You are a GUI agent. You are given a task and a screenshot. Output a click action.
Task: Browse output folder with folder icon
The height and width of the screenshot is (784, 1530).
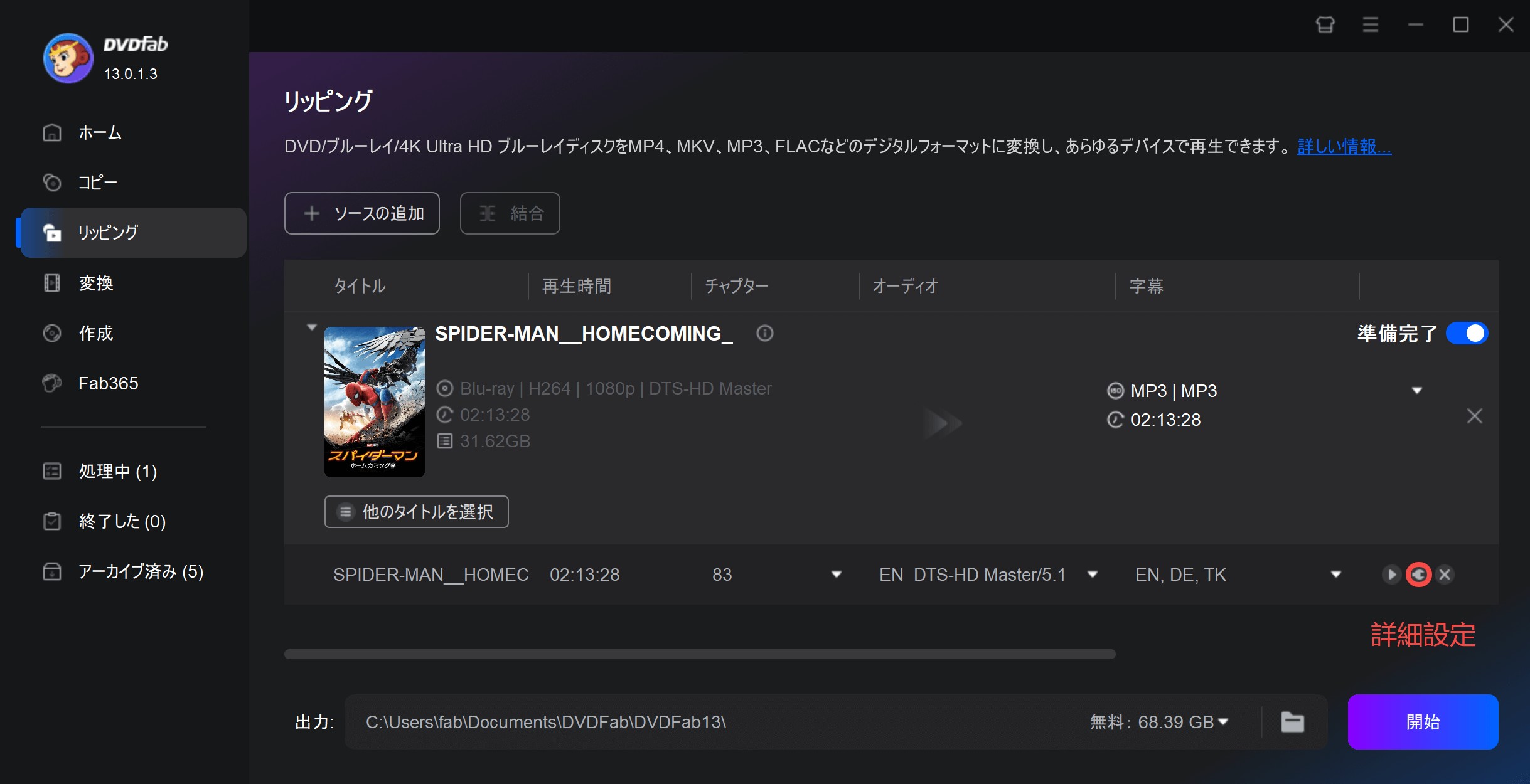click(1293, 722)
